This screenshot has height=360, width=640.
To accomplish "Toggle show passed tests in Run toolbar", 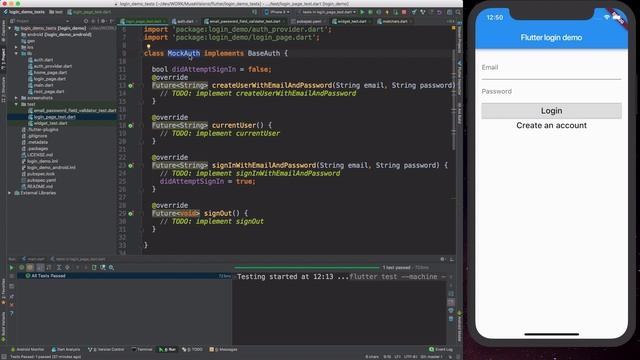I will [x=22, y=268].
